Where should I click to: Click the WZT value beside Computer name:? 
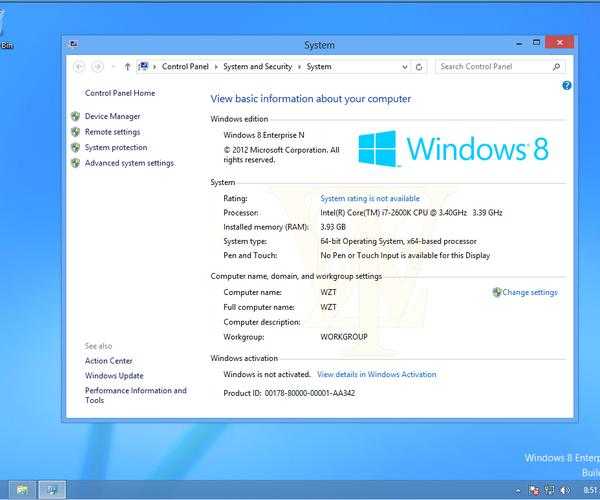point(328,292)
